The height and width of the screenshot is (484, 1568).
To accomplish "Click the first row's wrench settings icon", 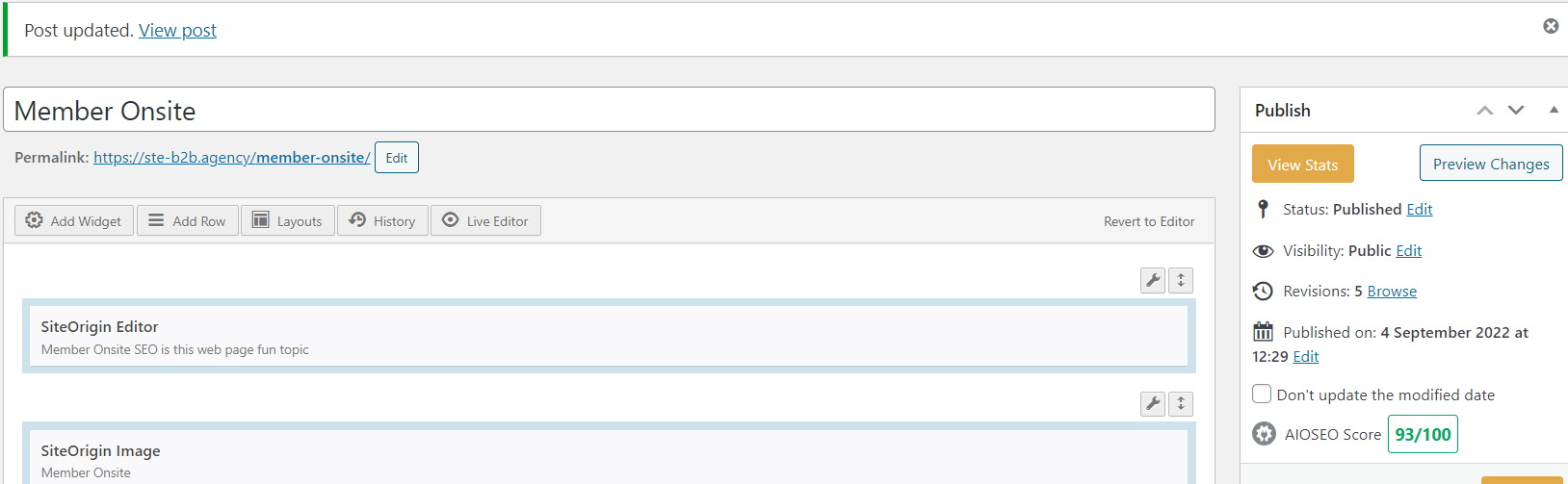I will pos(1153,280).
